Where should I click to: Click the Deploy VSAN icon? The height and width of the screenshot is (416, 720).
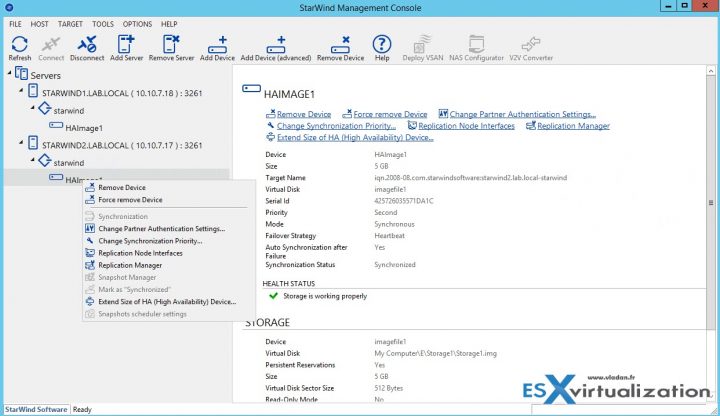[422, 45]
